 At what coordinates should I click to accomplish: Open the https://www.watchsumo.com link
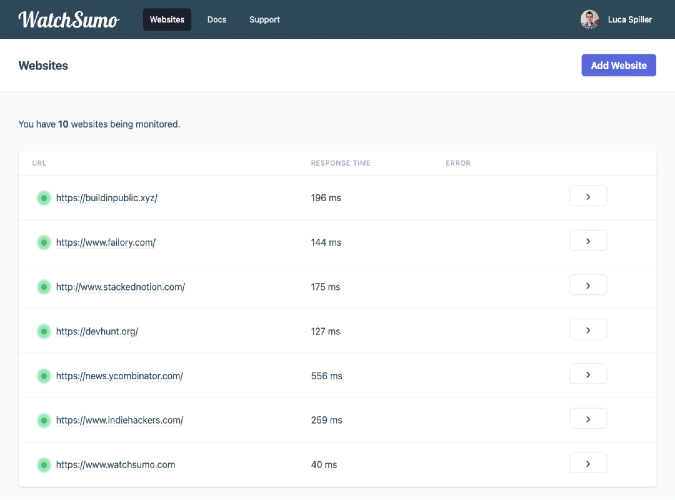click(115, 465)
